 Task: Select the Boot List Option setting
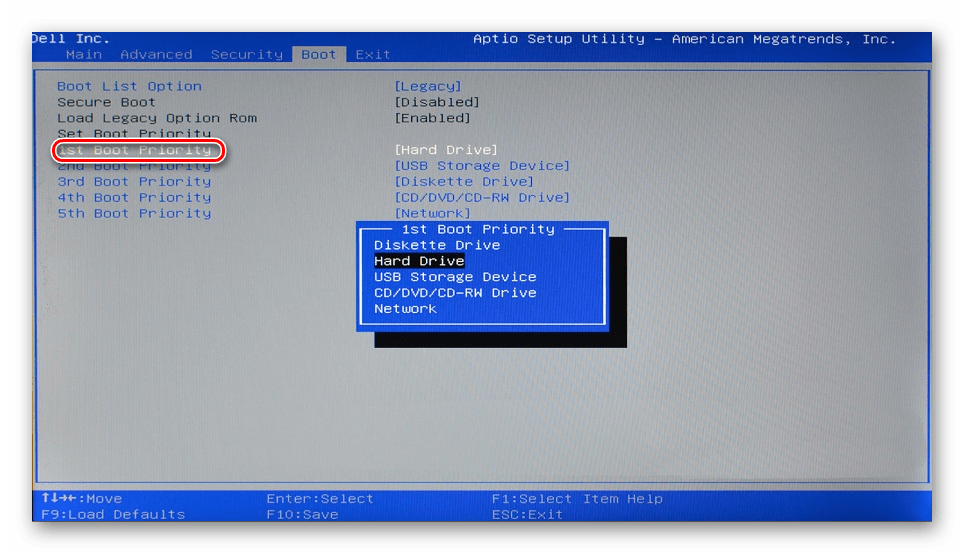129,86
